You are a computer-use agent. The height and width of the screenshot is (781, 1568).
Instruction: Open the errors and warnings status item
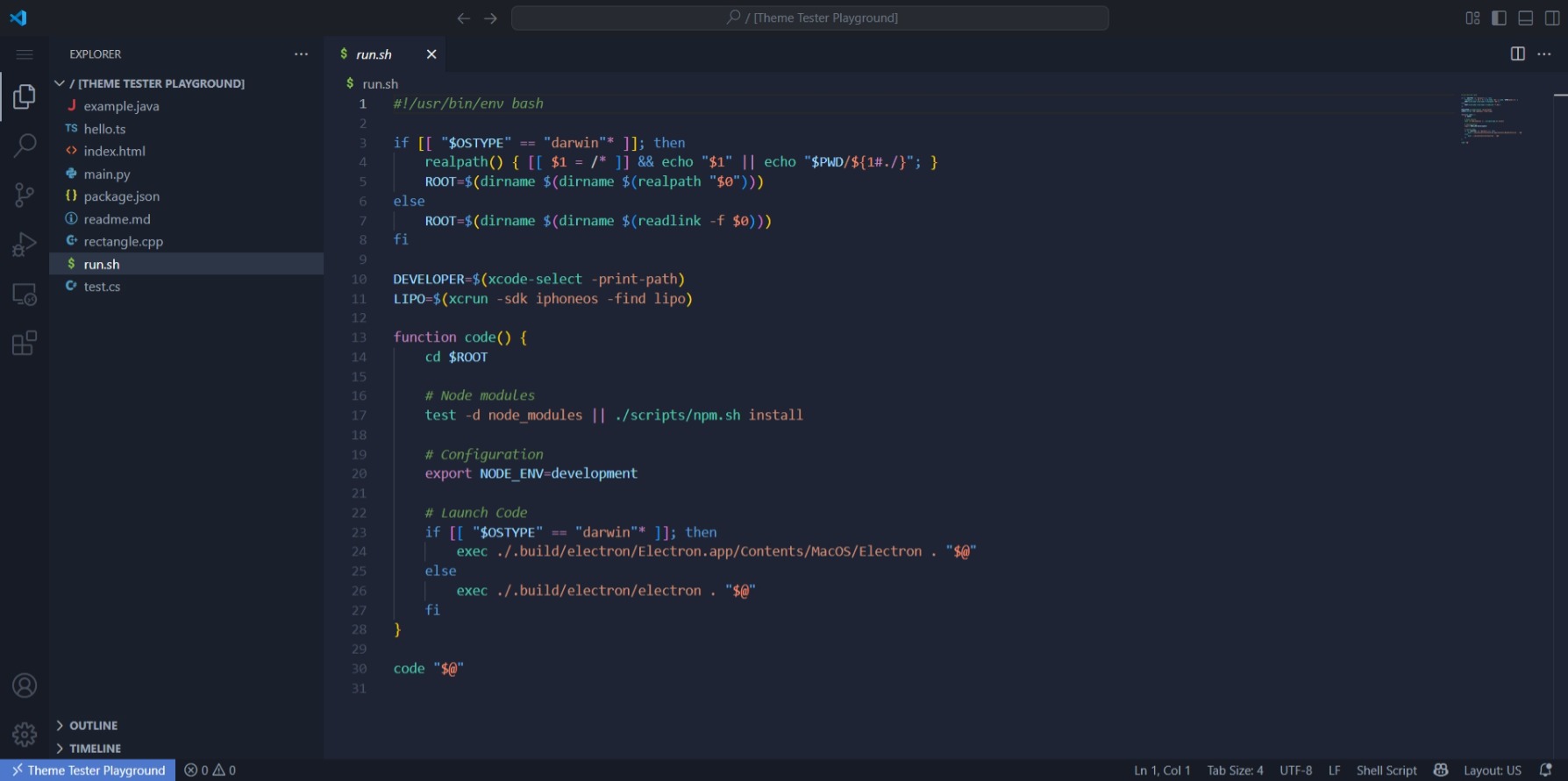210,770
